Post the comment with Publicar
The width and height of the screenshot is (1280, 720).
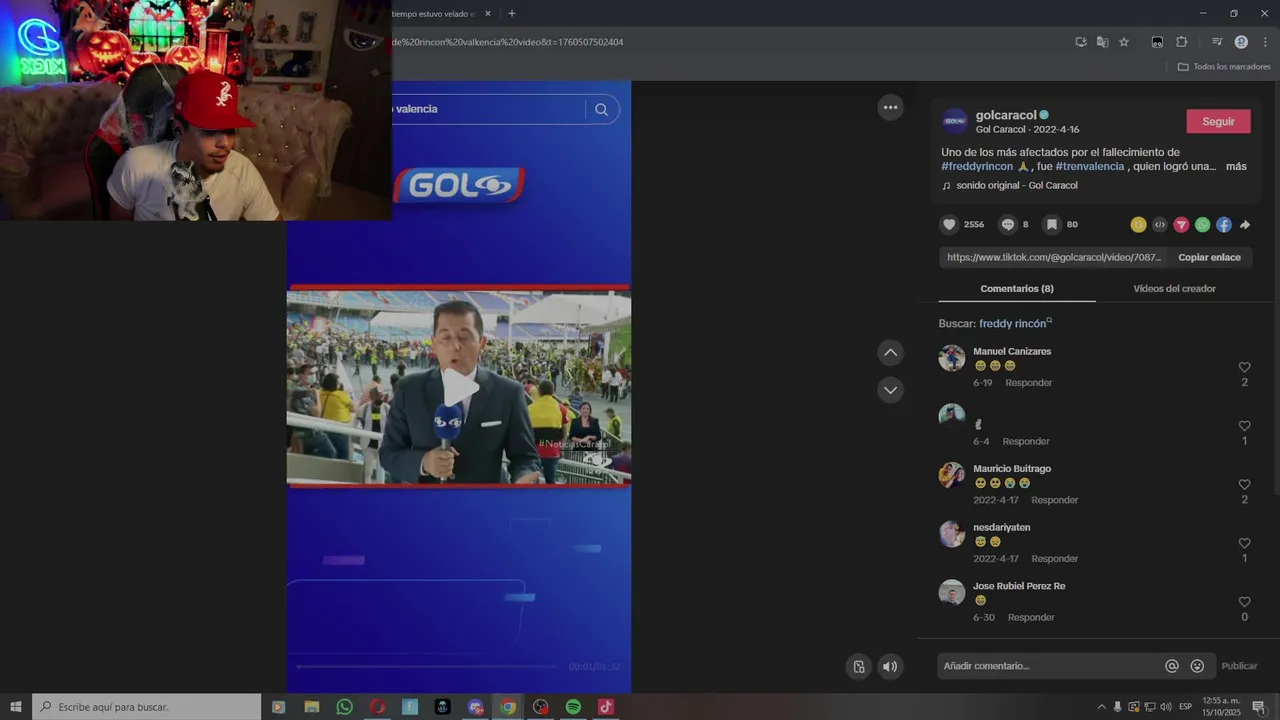[x=1239, y=666]
